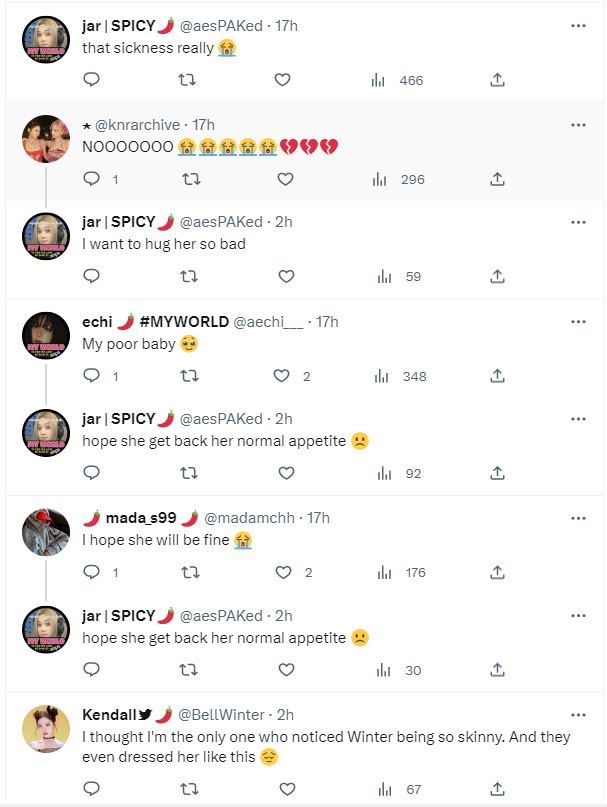607x807 pixels.
Task: Reply to the 'that sickness really' tweet
Action: 91,80
